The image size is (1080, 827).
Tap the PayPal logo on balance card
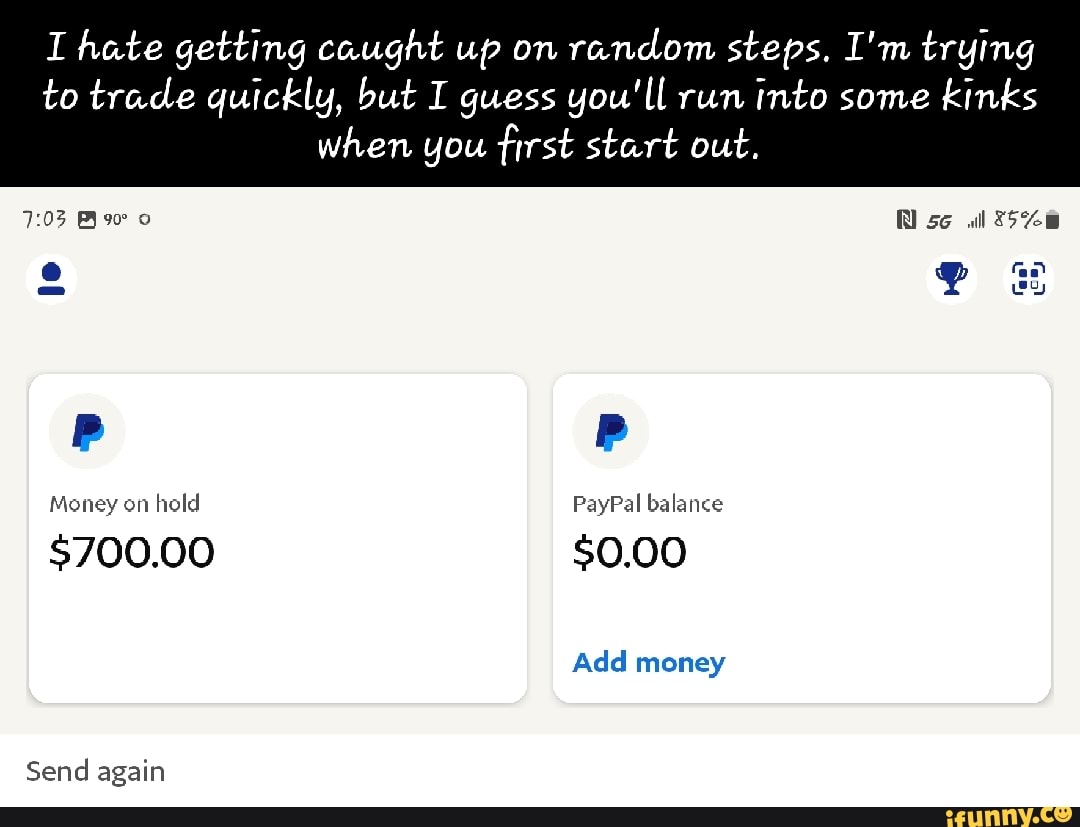point(610,431)
